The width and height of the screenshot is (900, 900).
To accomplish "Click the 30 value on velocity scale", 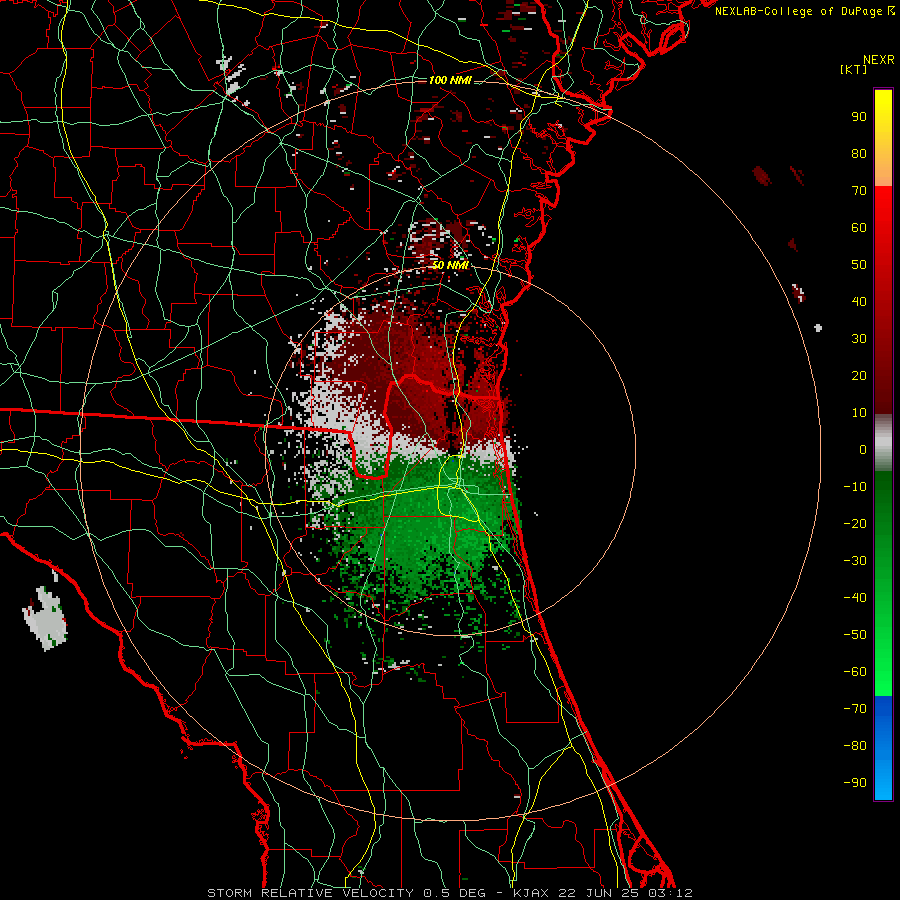I will (x=859, y=339).
